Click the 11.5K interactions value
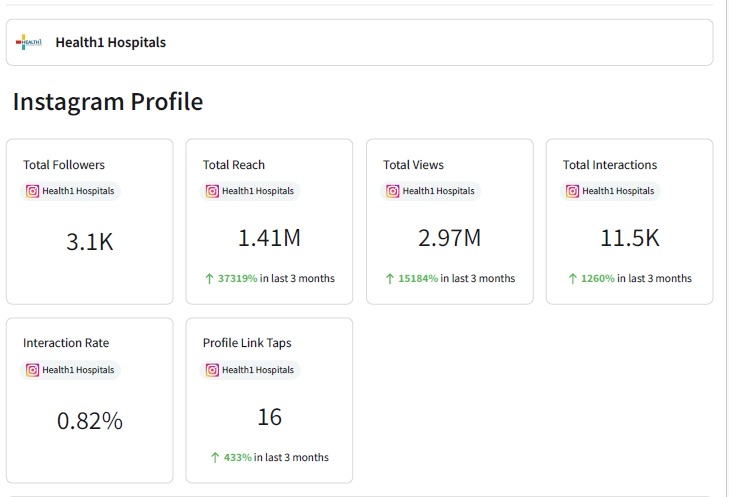Screen dimensions: 729x497 coord(630,238)
